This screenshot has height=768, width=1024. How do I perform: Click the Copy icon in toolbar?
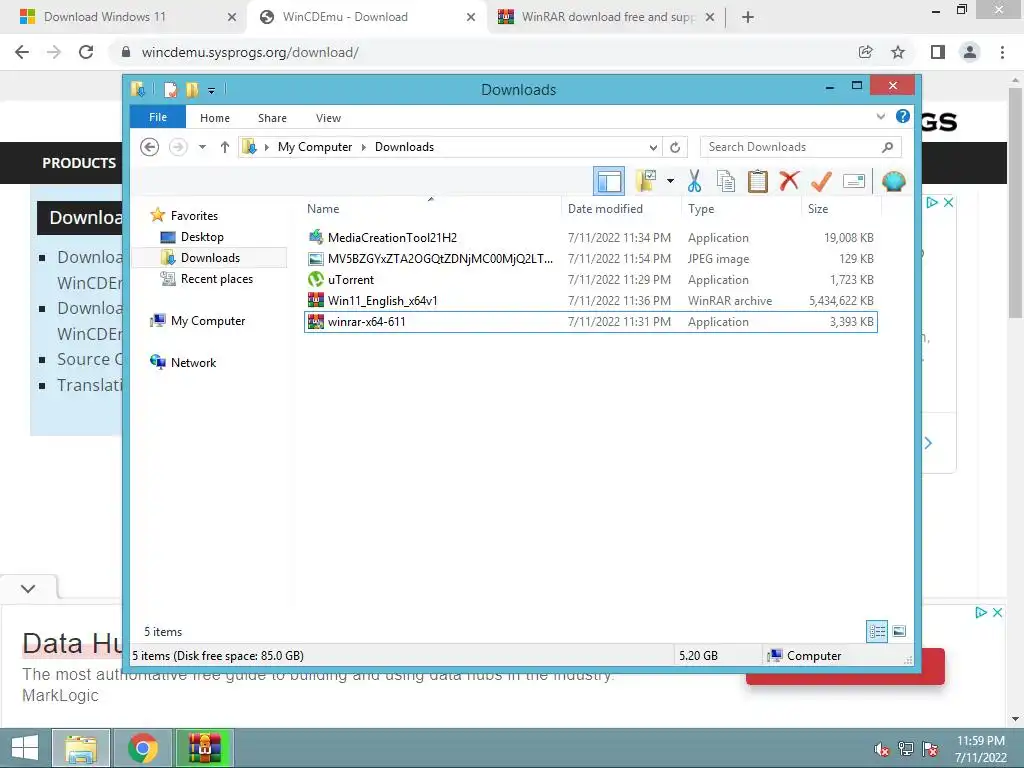coord(726,181)
